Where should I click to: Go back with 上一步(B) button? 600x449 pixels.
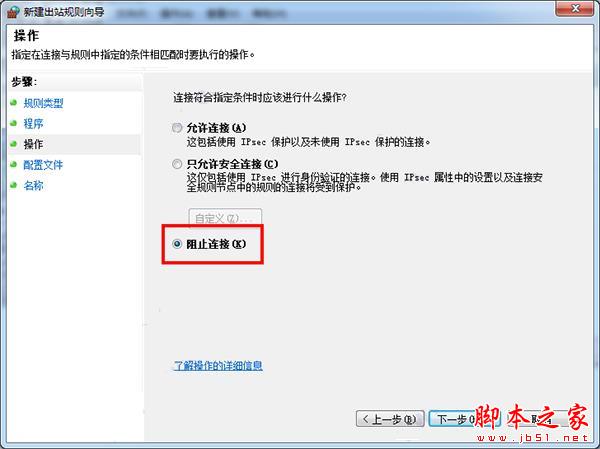pos(390,419)
